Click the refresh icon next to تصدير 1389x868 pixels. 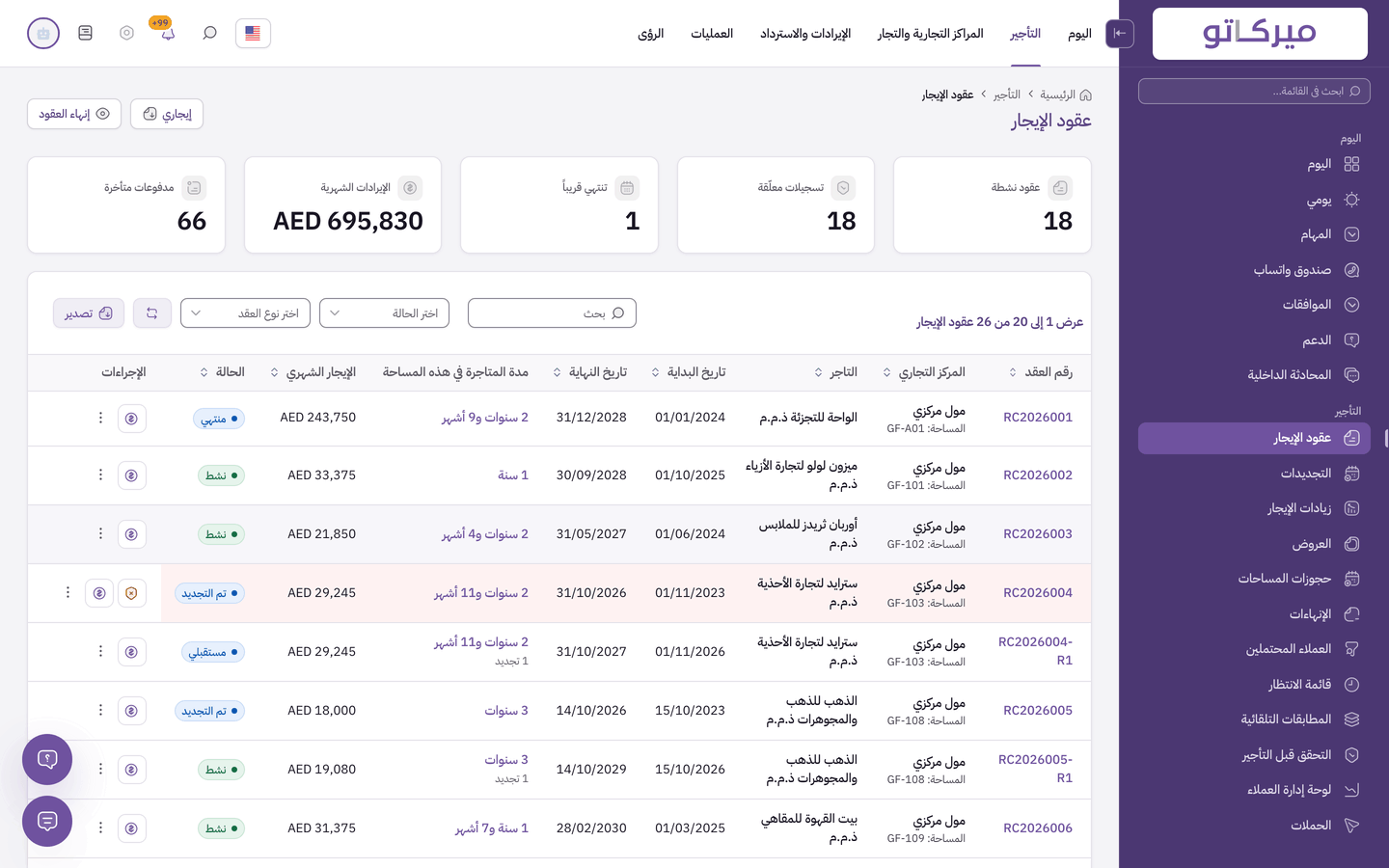[x=152, y=313]
